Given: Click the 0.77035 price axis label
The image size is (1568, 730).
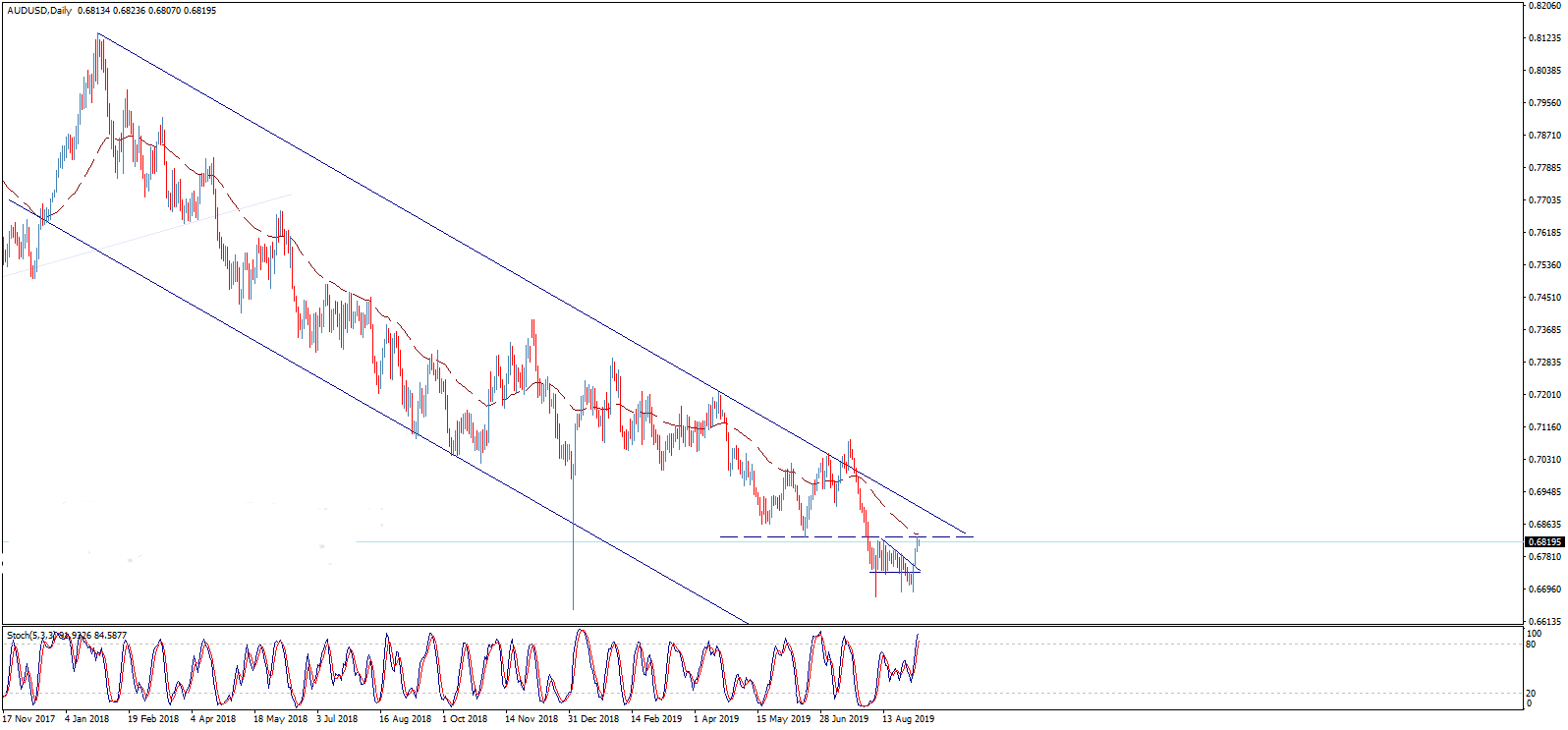Looking at the screenshot, I should [x=1545, y=200].
